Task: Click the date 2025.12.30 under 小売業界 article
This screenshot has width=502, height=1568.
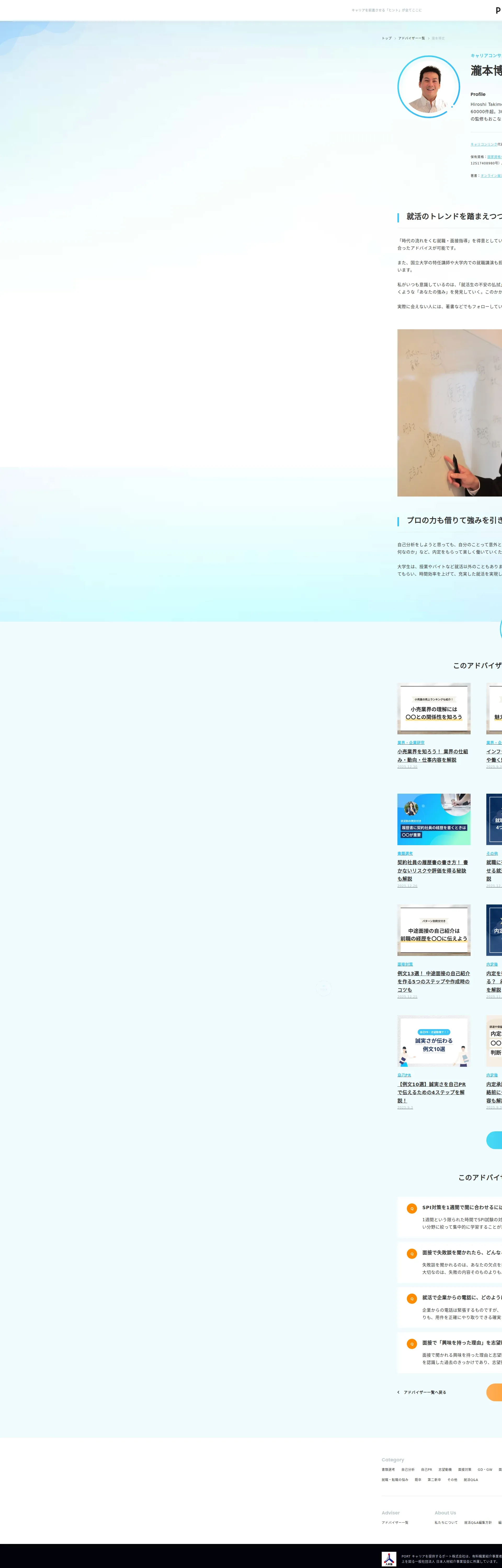Action: click(x=407, y=767)
